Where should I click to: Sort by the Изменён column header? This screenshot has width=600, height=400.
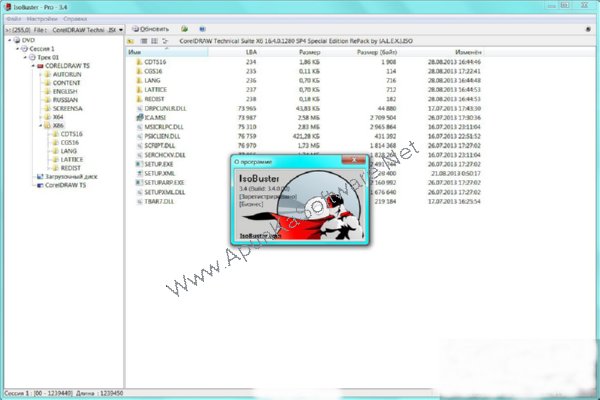468,52
